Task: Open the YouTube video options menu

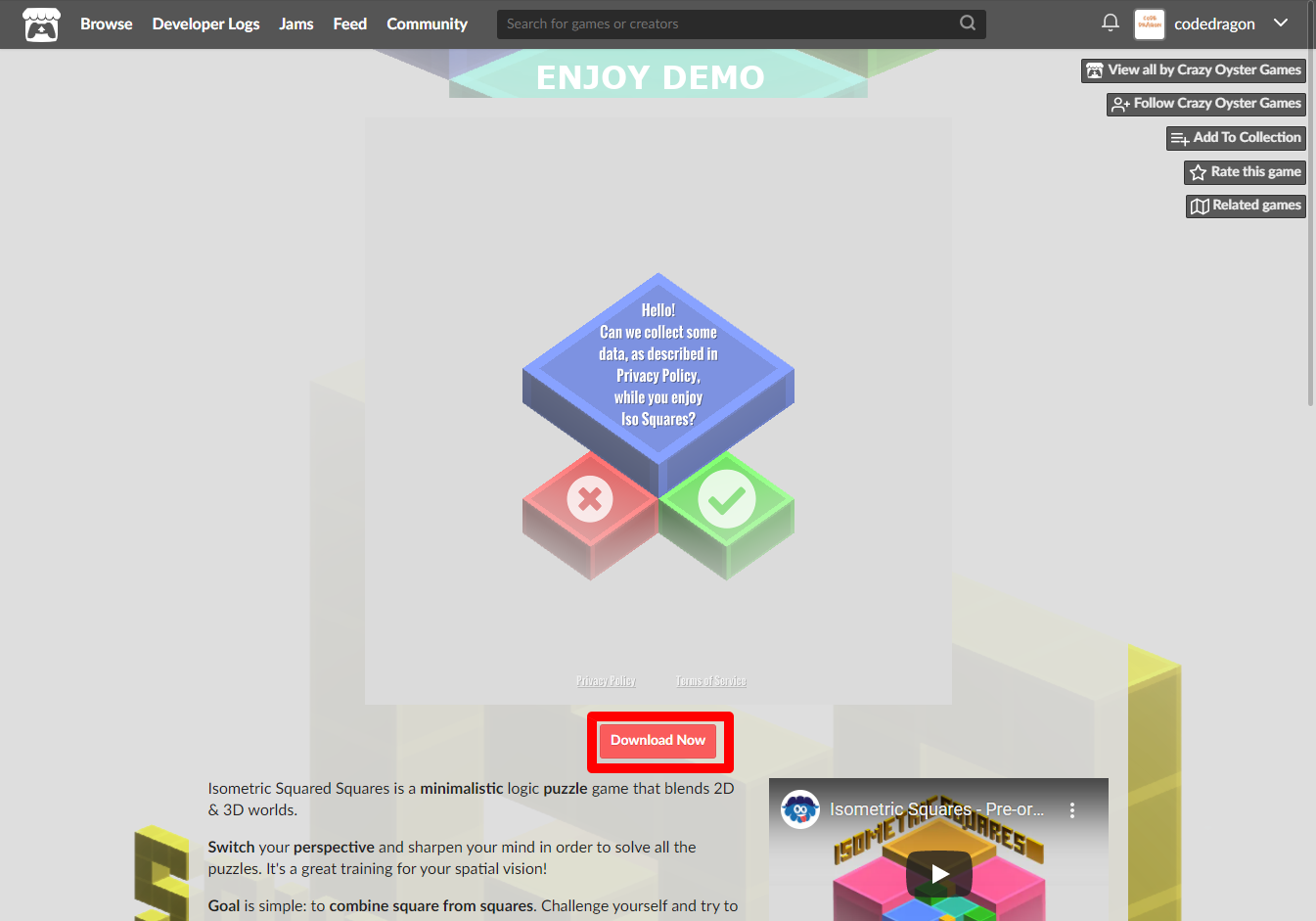Action: (x=1072, y=810)
